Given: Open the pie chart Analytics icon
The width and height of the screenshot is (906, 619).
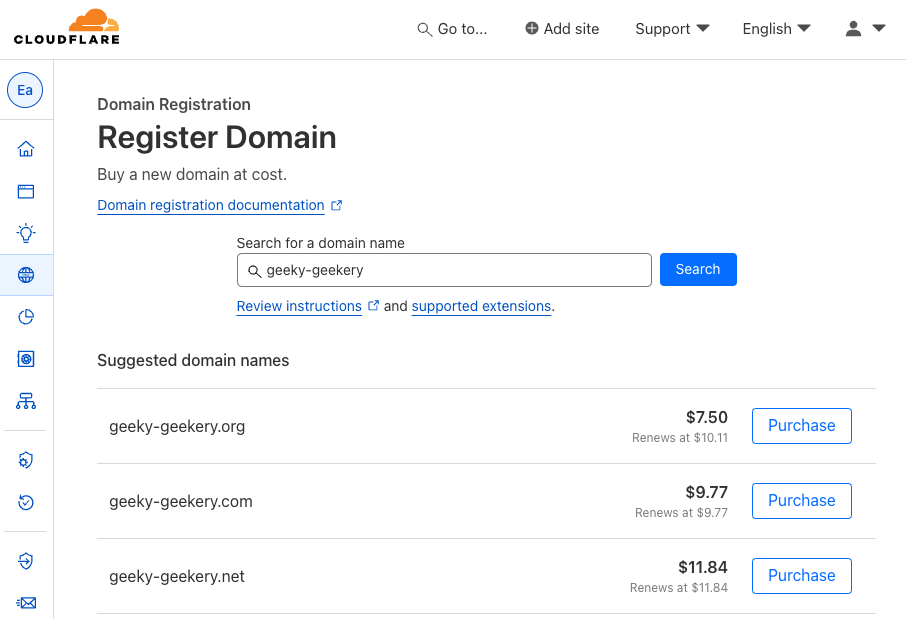Looking at the screenshot, I should tap(26, 317).
